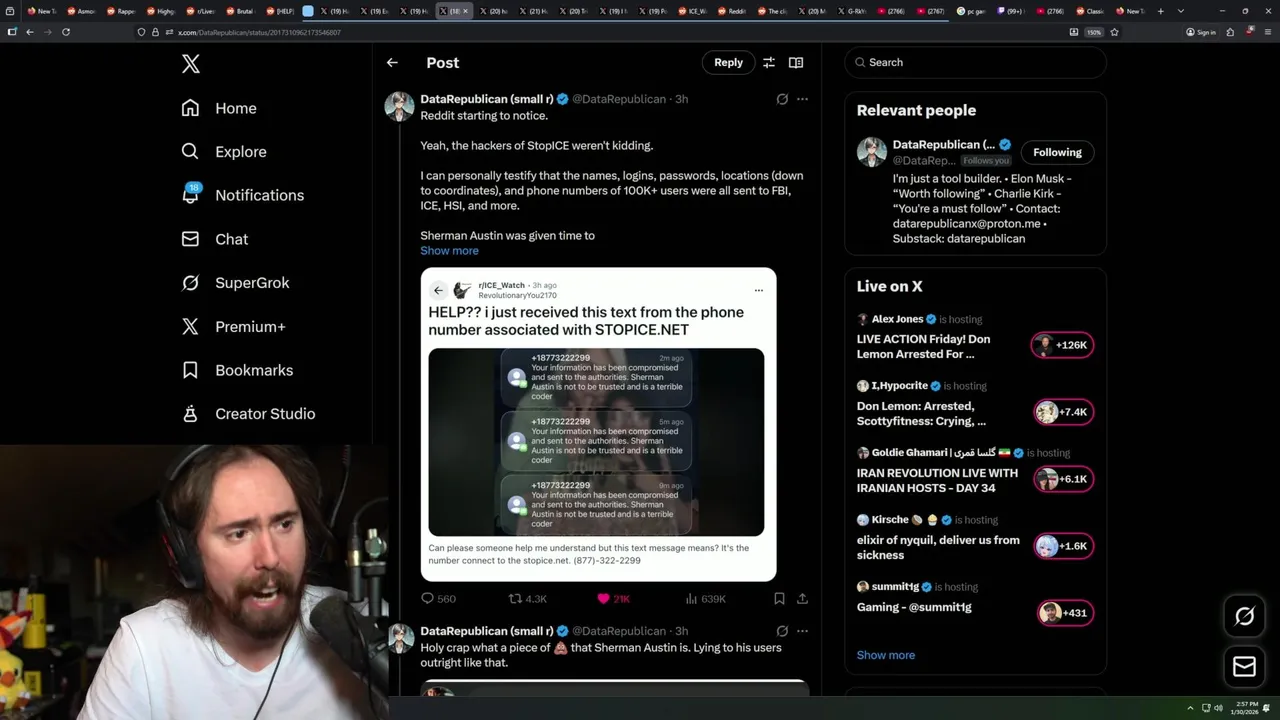
Task: Open SuperGrok in the sidebar
Action: (235, 283)
